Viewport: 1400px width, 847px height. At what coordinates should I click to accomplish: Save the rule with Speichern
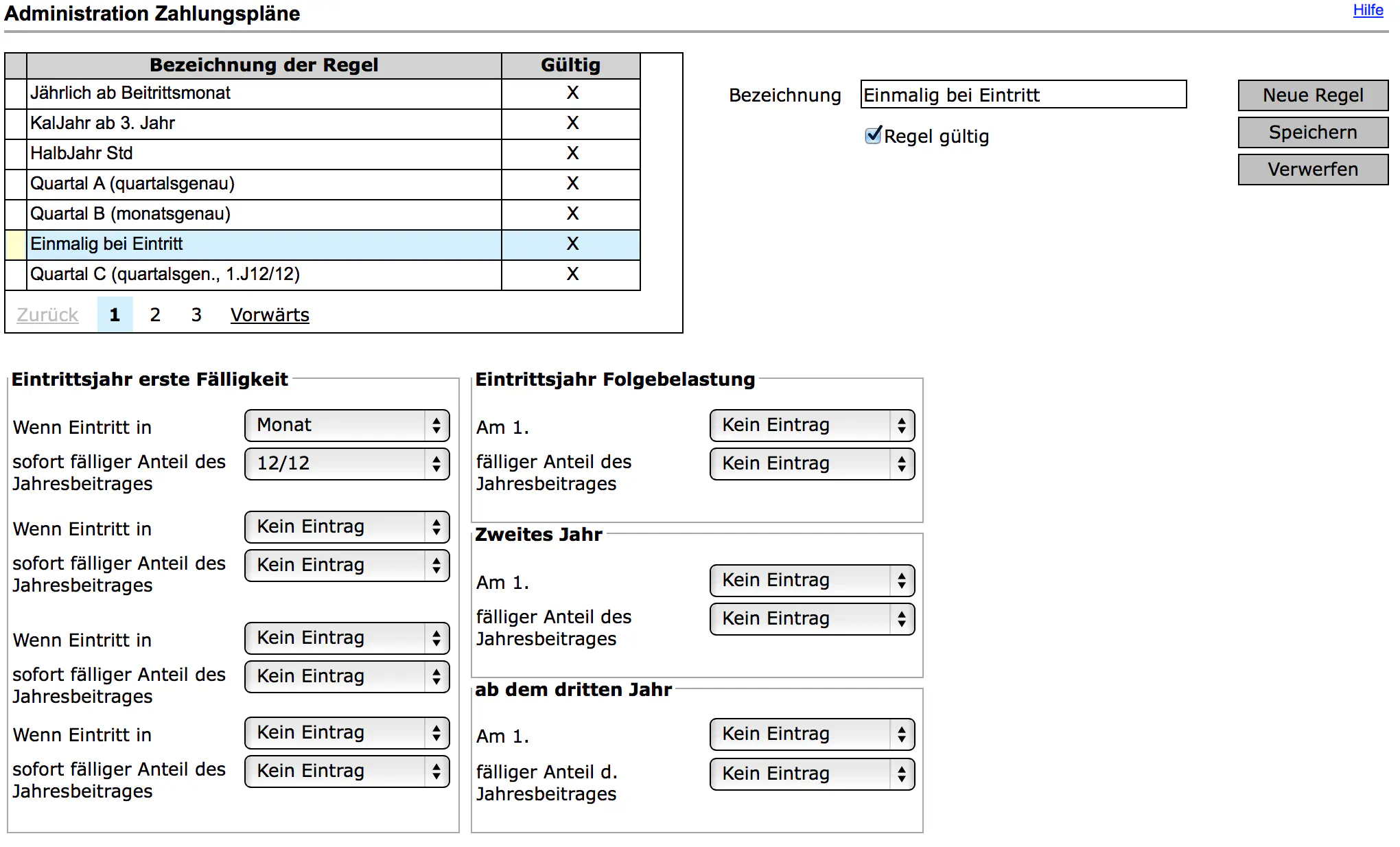(x=1312, y=132)
